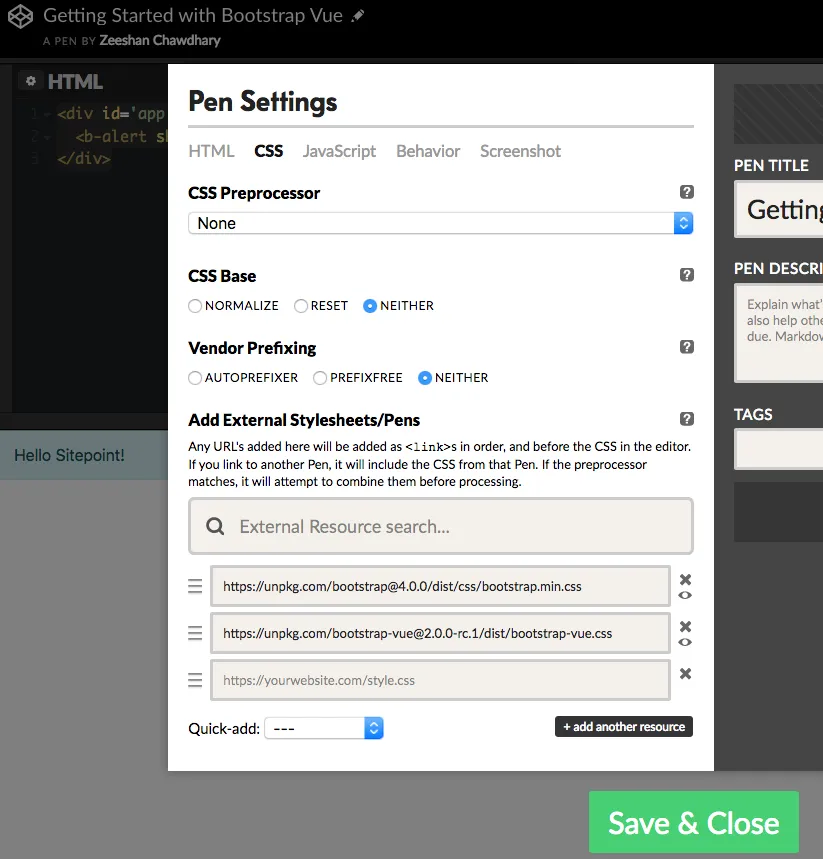Remove the empty stylesheet resource row
Image resolution: width=823 pixels, height=859 pixels.
tap(685, 673)
